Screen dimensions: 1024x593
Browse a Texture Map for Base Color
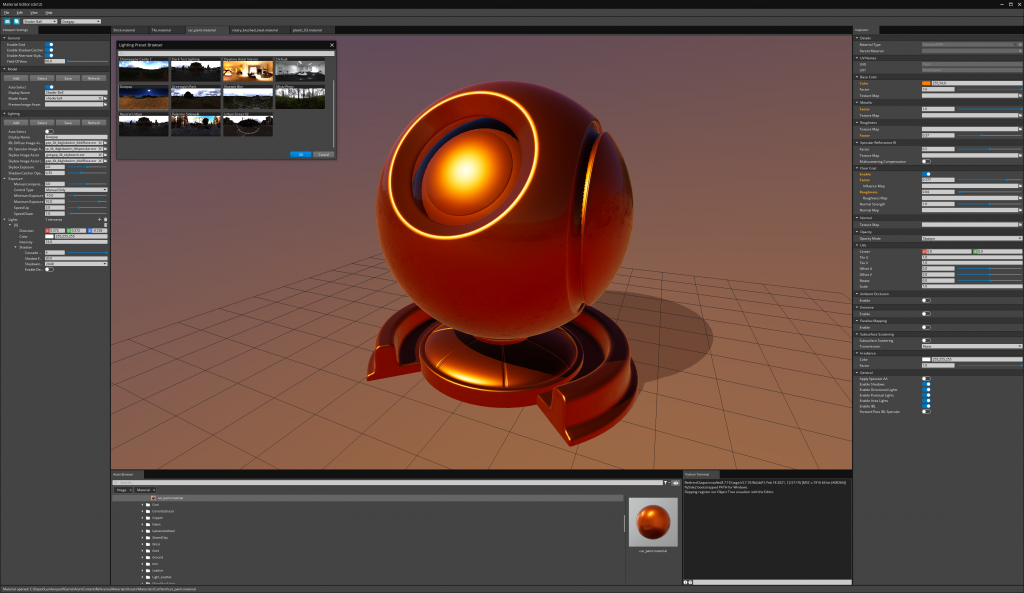pyautogui.click(x=1018, y=96)
